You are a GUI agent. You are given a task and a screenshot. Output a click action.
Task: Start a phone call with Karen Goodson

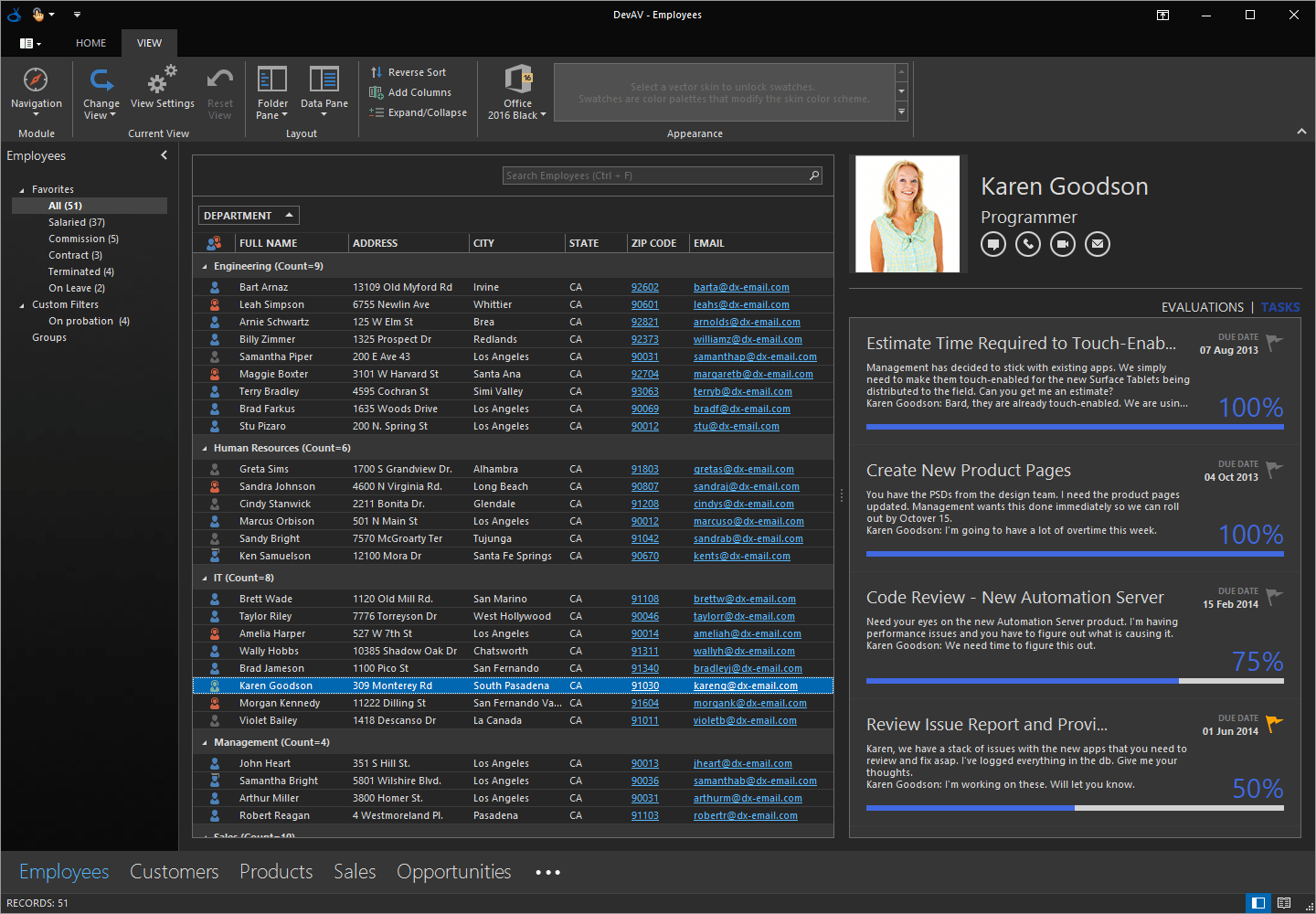(1027, 244)
